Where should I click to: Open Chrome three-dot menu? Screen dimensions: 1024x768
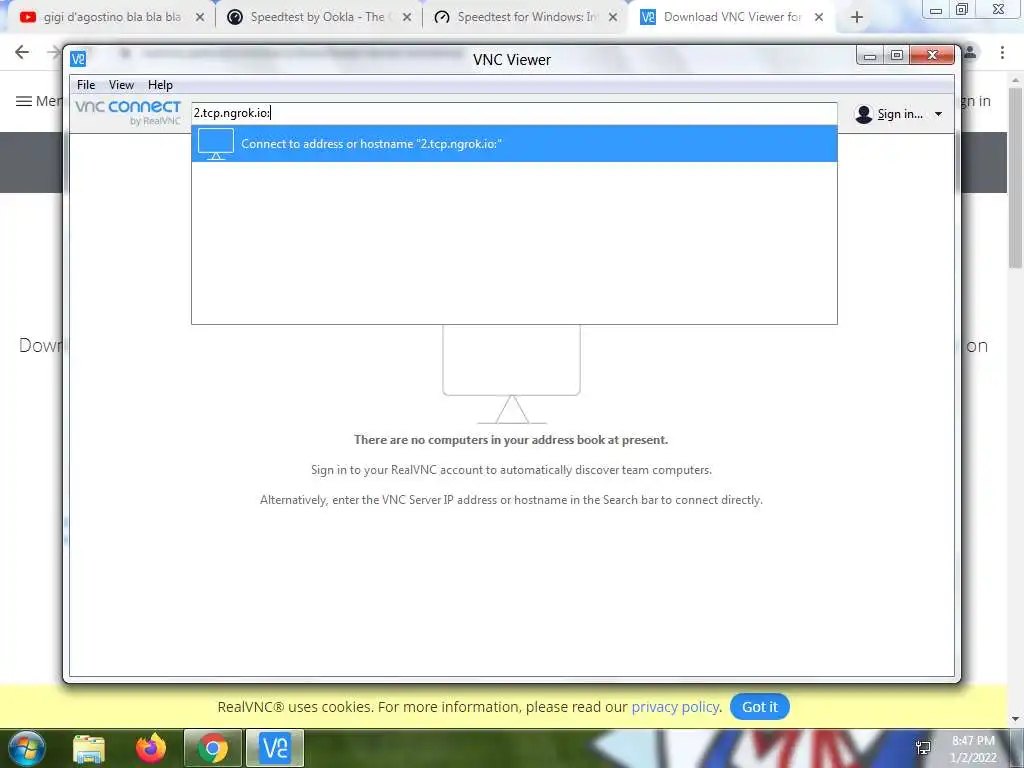click(x=1002, y=52)
